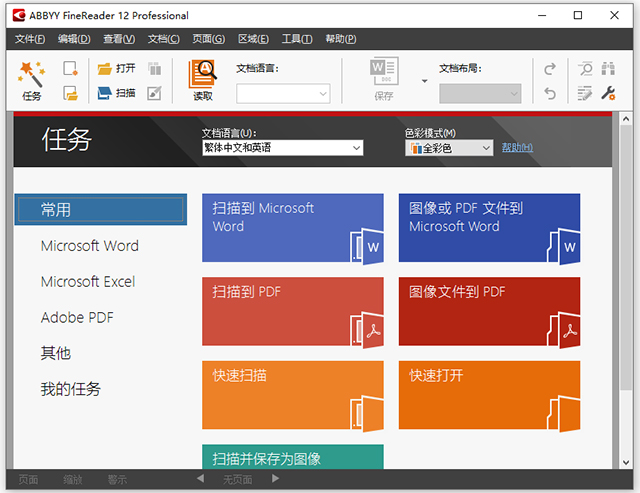Open the 文件(F) menu
The width and height of the screenshot is (640, 493).
point(30,39)
